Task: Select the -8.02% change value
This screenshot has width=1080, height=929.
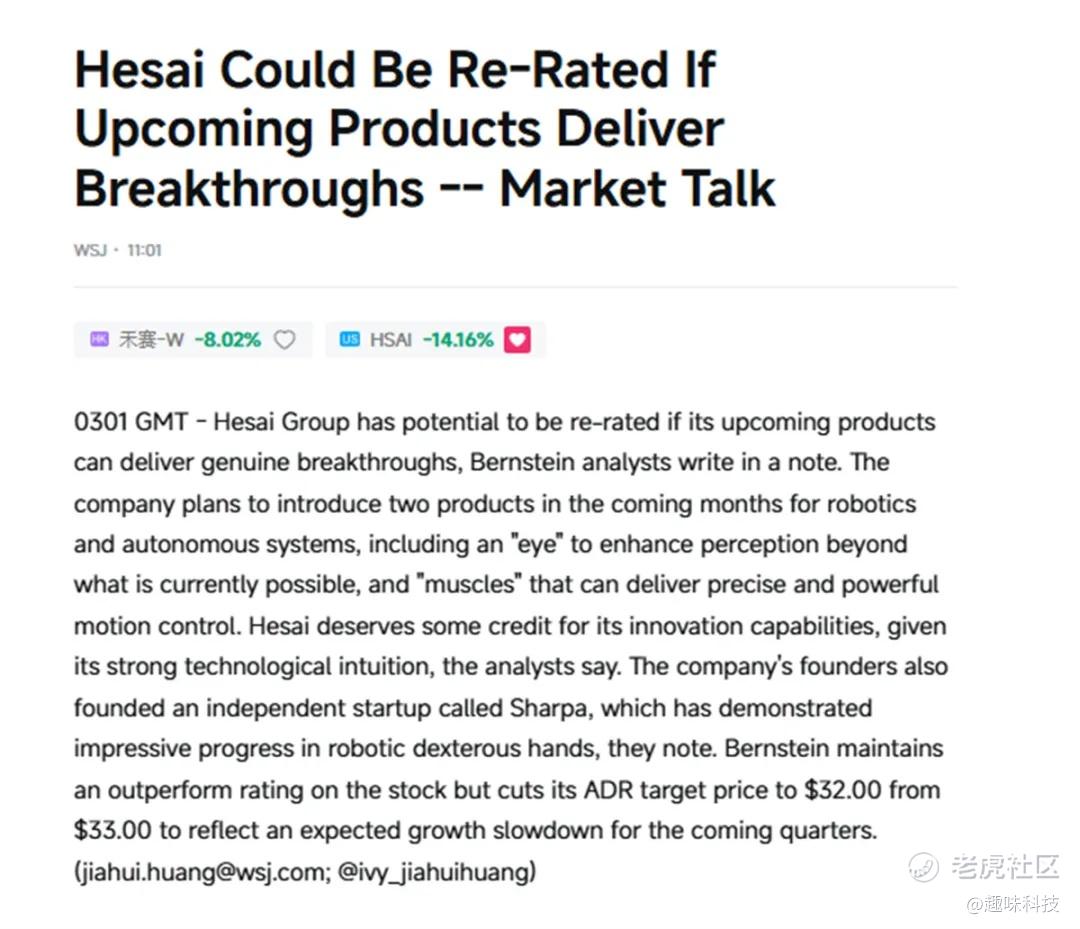Action: tap(227, 340)
